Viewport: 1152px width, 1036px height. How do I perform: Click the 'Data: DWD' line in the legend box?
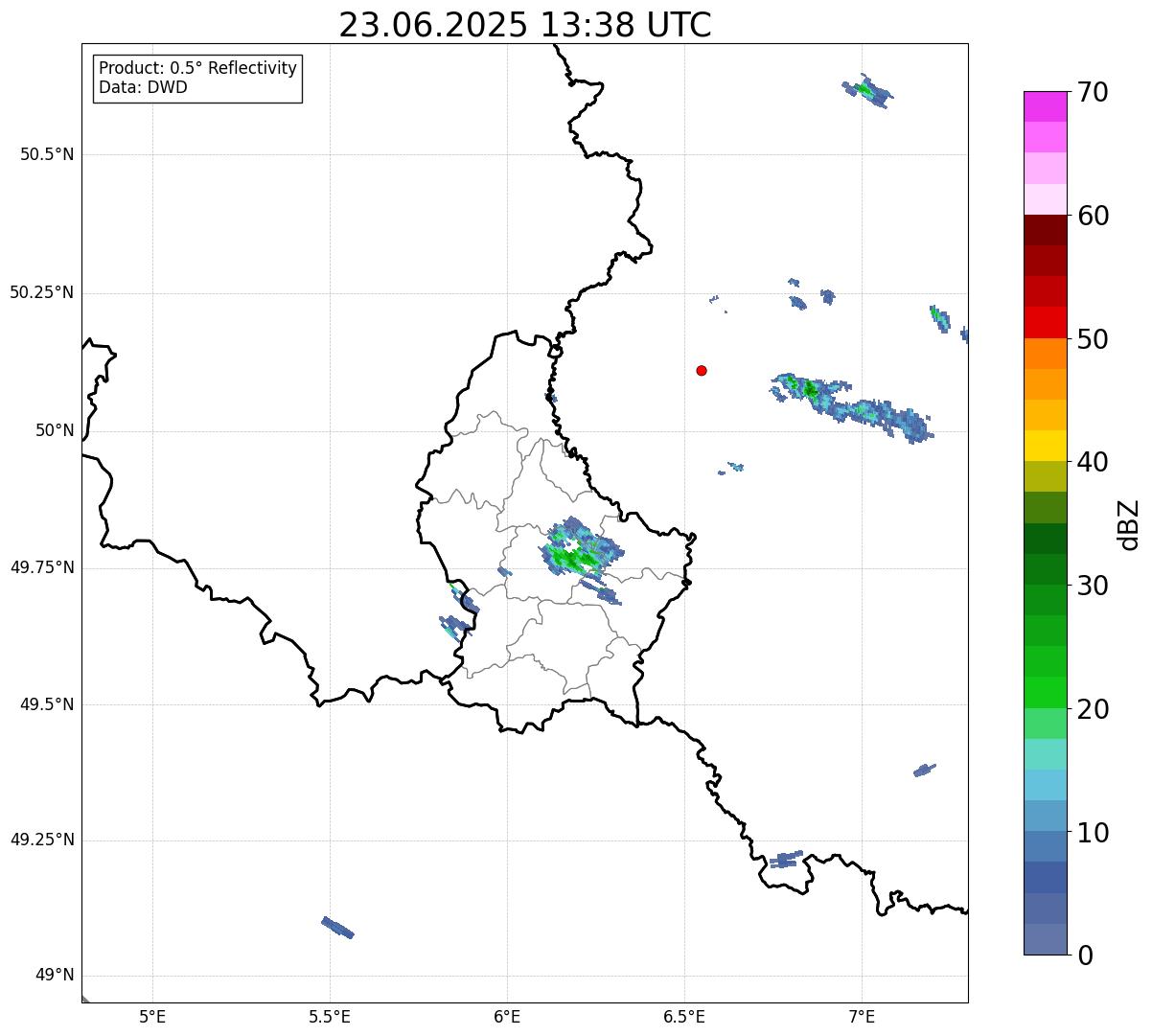coord(143,87)
